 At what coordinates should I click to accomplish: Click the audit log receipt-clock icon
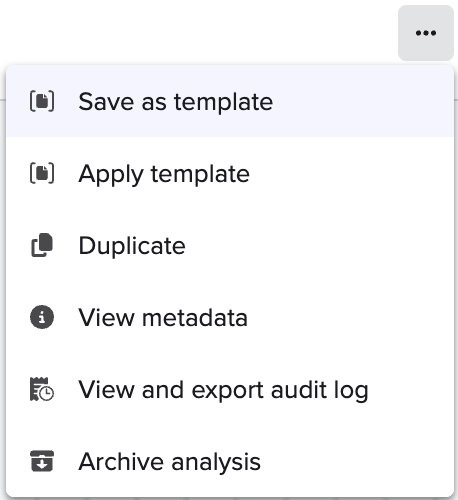[42, 389]
